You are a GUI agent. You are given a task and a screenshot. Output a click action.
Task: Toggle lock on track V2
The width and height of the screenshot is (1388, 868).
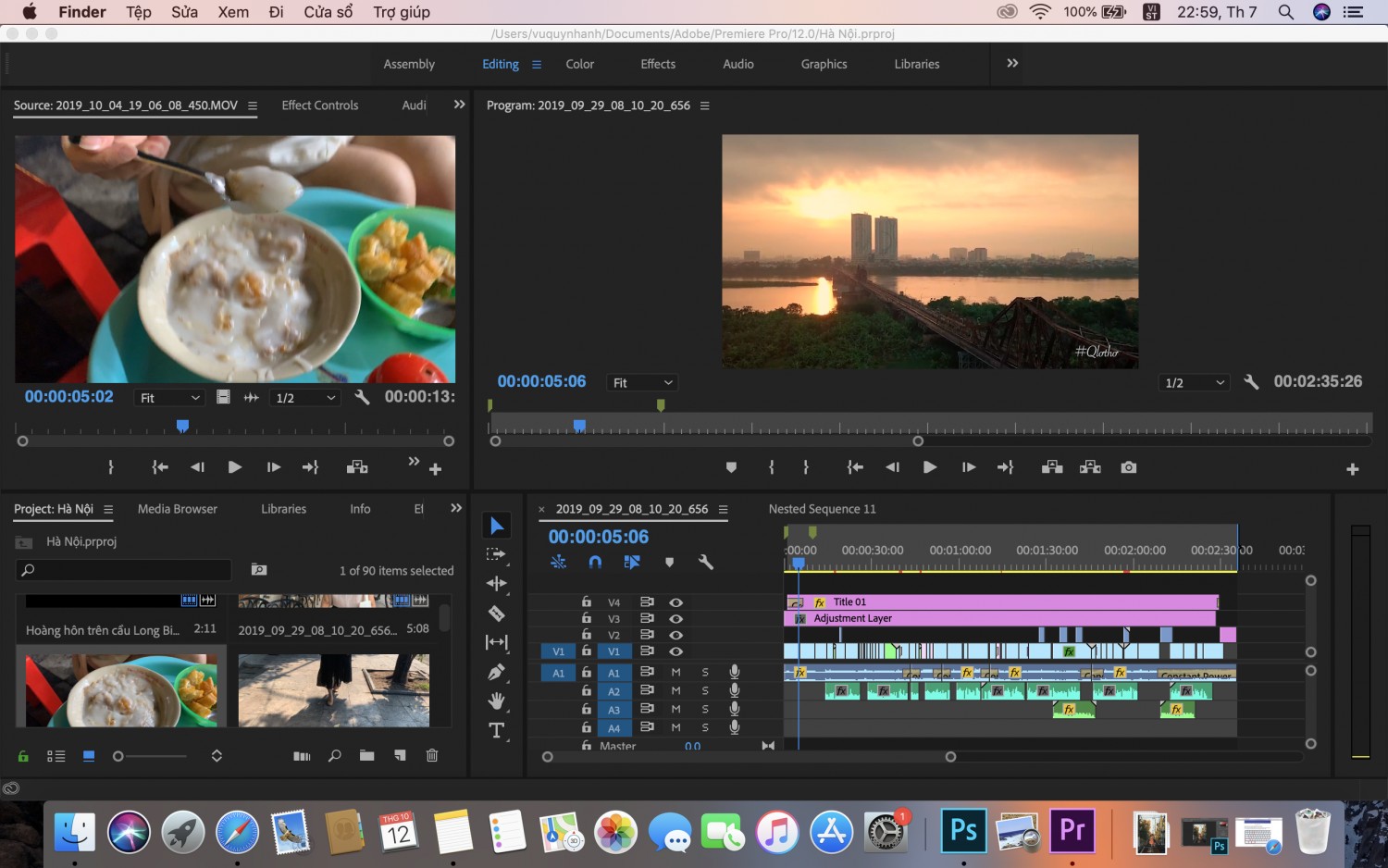[x=587, y=635]
